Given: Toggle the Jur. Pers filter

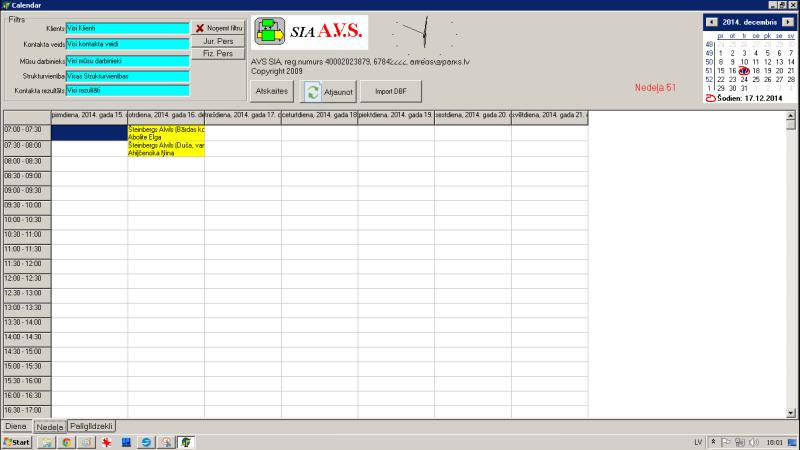Looking at the screenshot, I should click(x=218, y=42).
